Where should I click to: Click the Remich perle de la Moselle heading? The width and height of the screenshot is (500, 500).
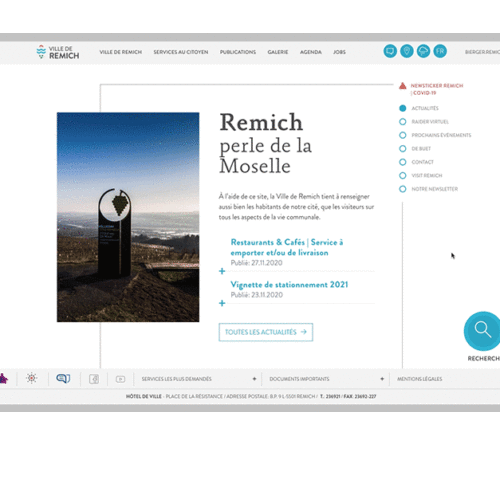(x=265, y=143)
